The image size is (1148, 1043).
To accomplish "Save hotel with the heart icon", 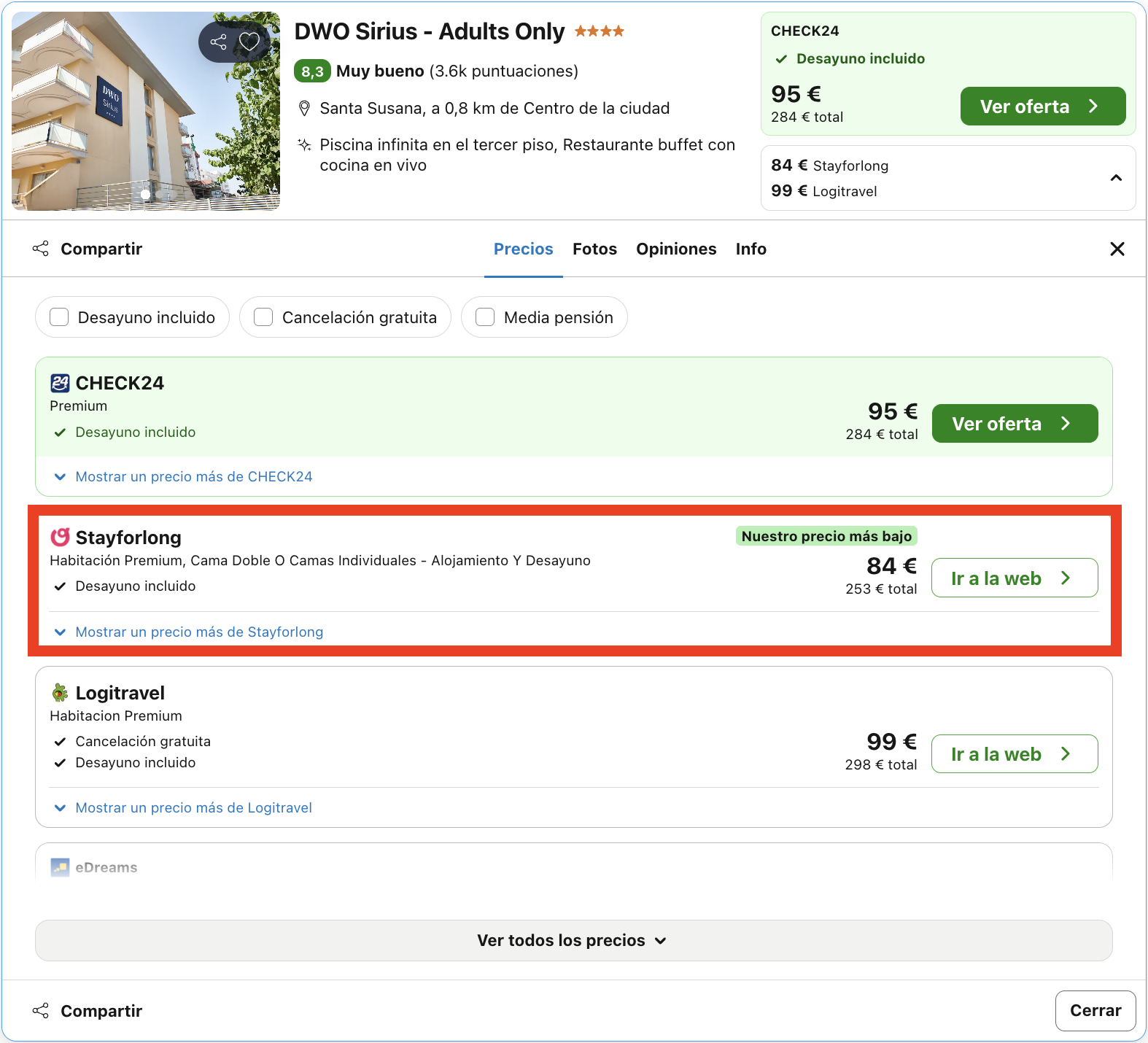I will (x=249, y=42).
